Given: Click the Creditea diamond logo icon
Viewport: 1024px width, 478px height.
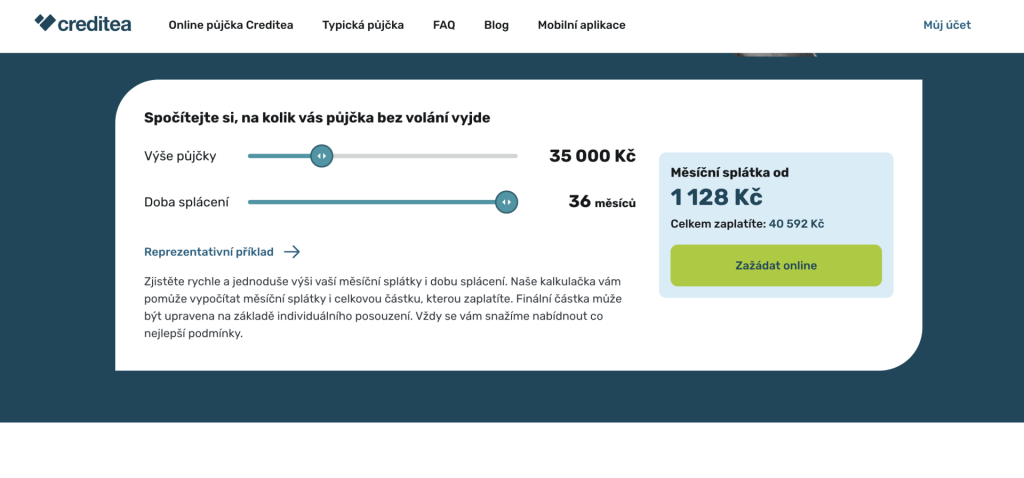Looking at the screenshot, I should click(x=45, y=23).
